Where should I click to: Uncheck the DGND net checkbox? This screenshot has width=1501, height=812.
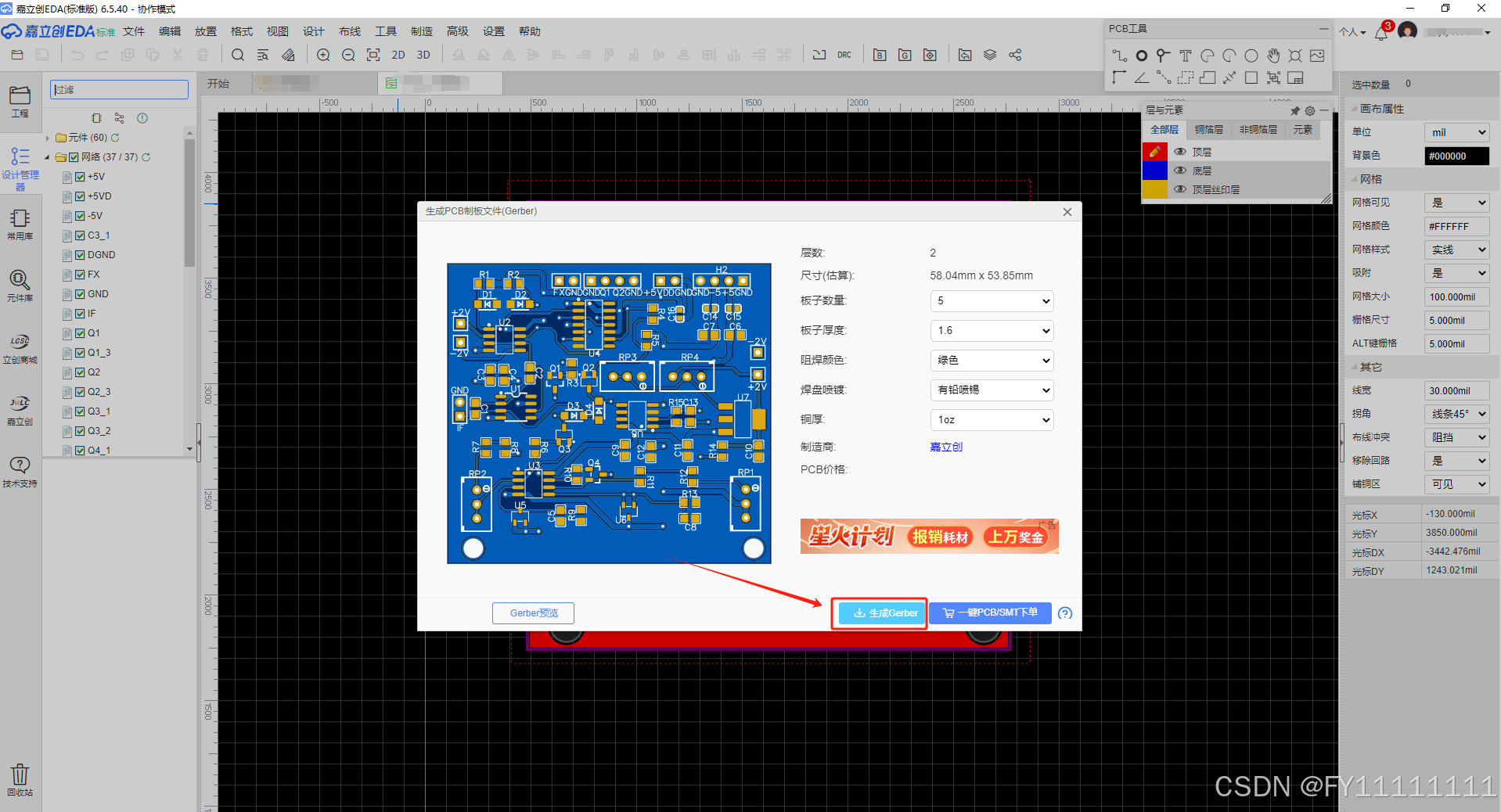tap(80, 255)
